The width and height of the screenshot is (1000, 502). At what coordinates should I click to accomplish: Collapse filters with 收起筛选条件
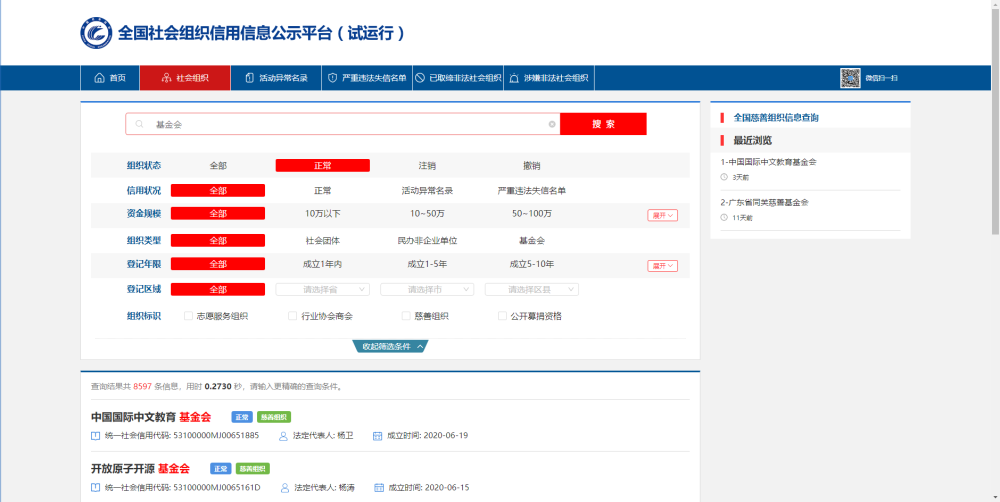390,346
